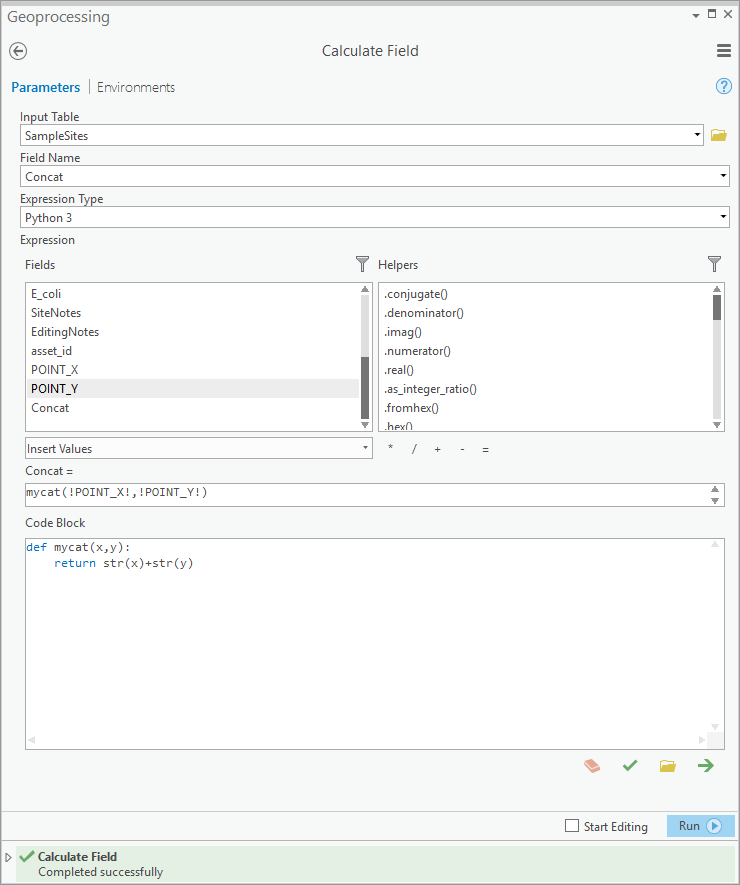The width and height of the screenshot is (740, 885).
Task: Export expression with green arrow icon
Action: [706, 766]
